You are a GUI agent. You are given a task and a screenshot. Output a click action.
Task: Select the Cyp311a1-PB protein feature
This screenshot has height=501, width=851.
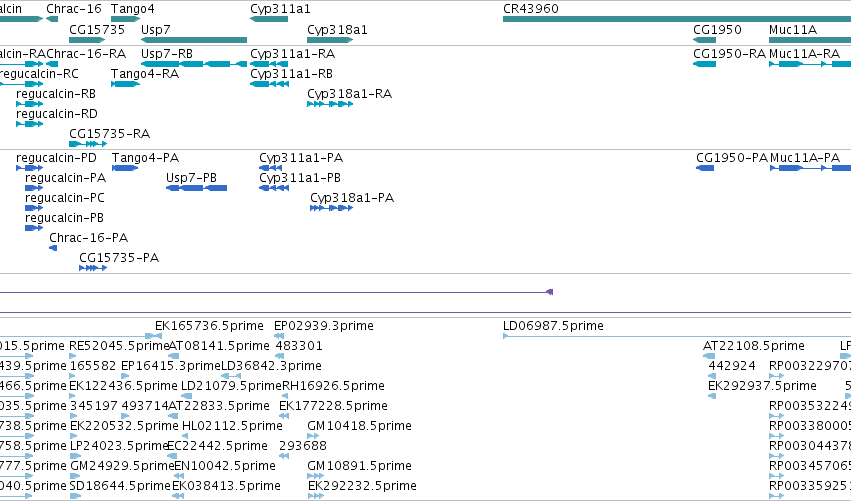click(x=274, y=188)
